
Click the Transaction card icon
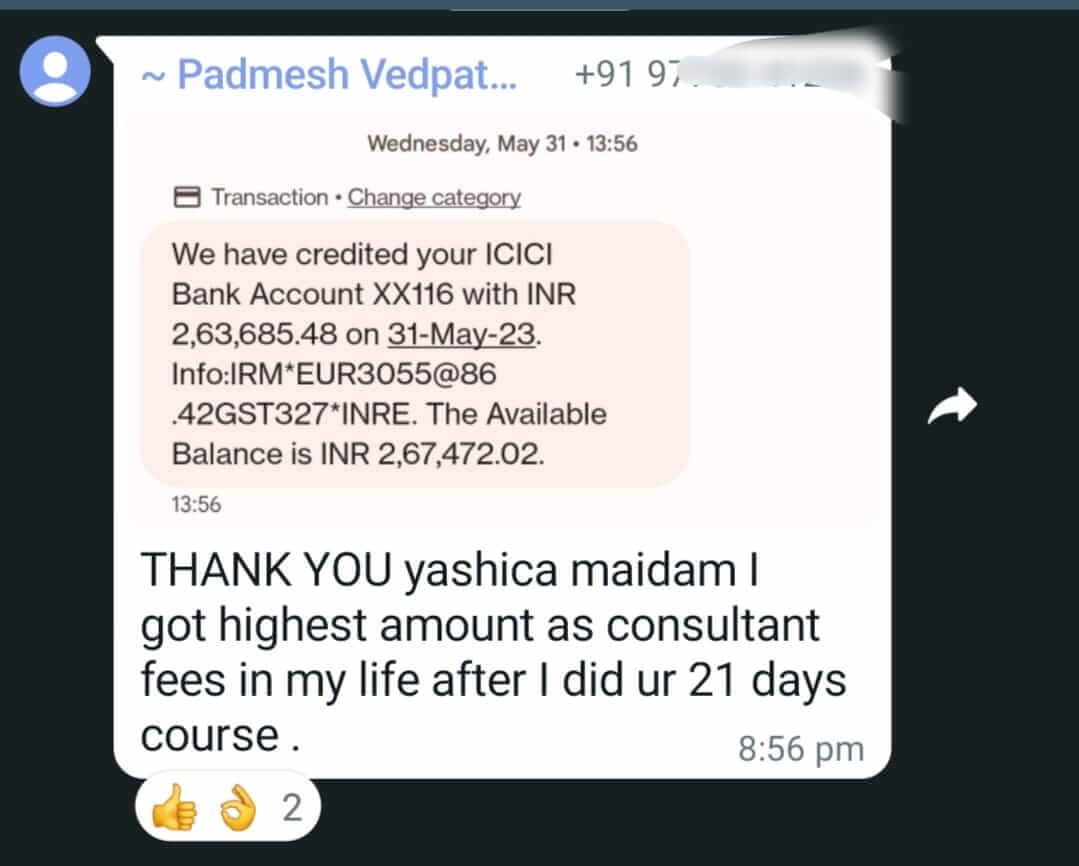click(186, 197)
